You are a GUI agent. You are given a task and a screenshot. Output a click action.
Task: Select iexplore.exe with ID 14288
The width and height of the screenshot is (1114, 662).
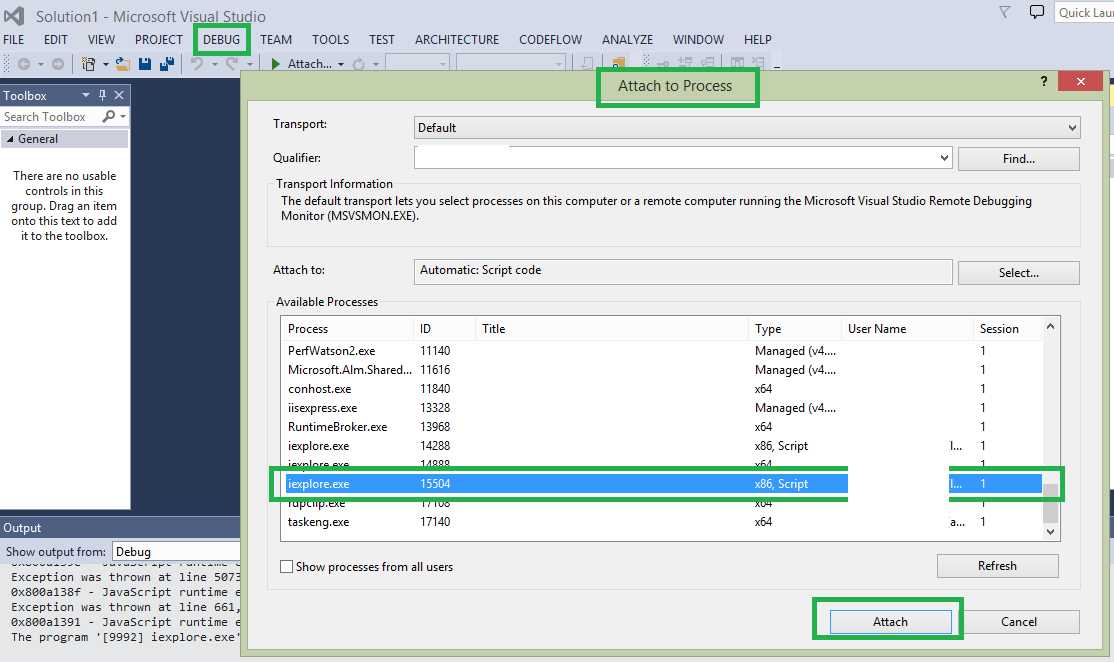[x=662, y=446]
